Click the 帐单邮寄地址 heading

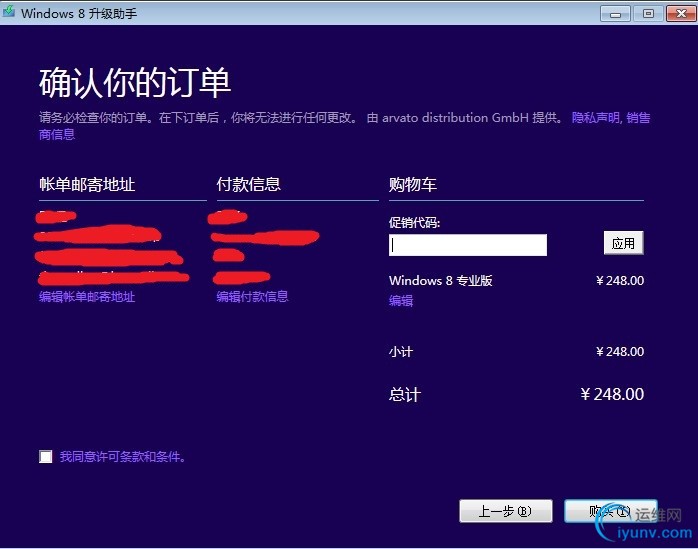(87, 184)
